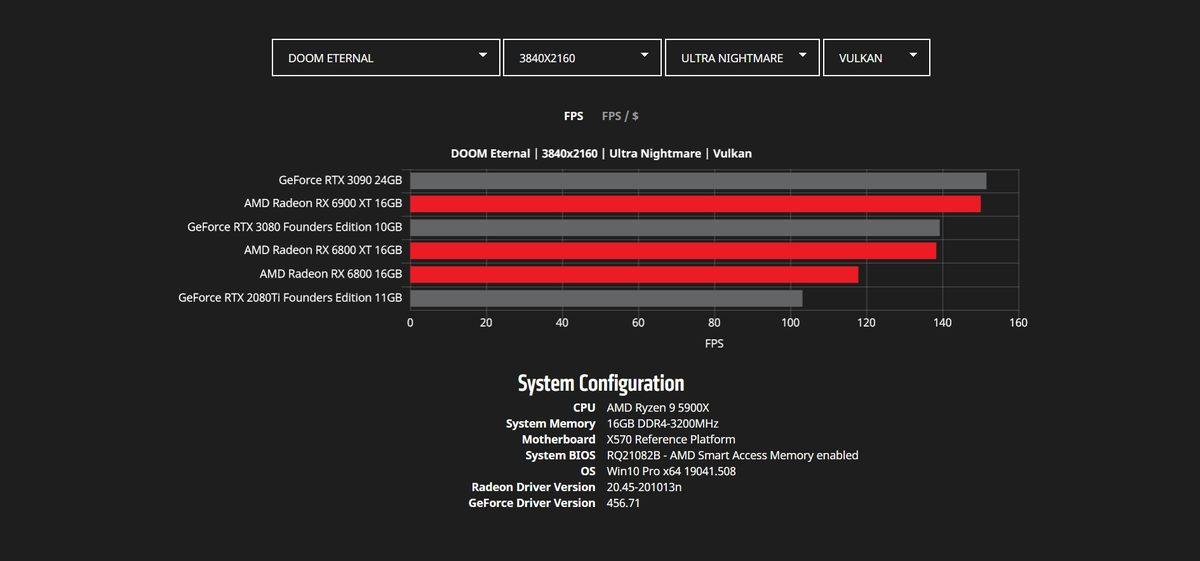Select label GeForce RTX 2080Ti Founders Edition 11GB
1200x561 pixels.
coord(290,298)
